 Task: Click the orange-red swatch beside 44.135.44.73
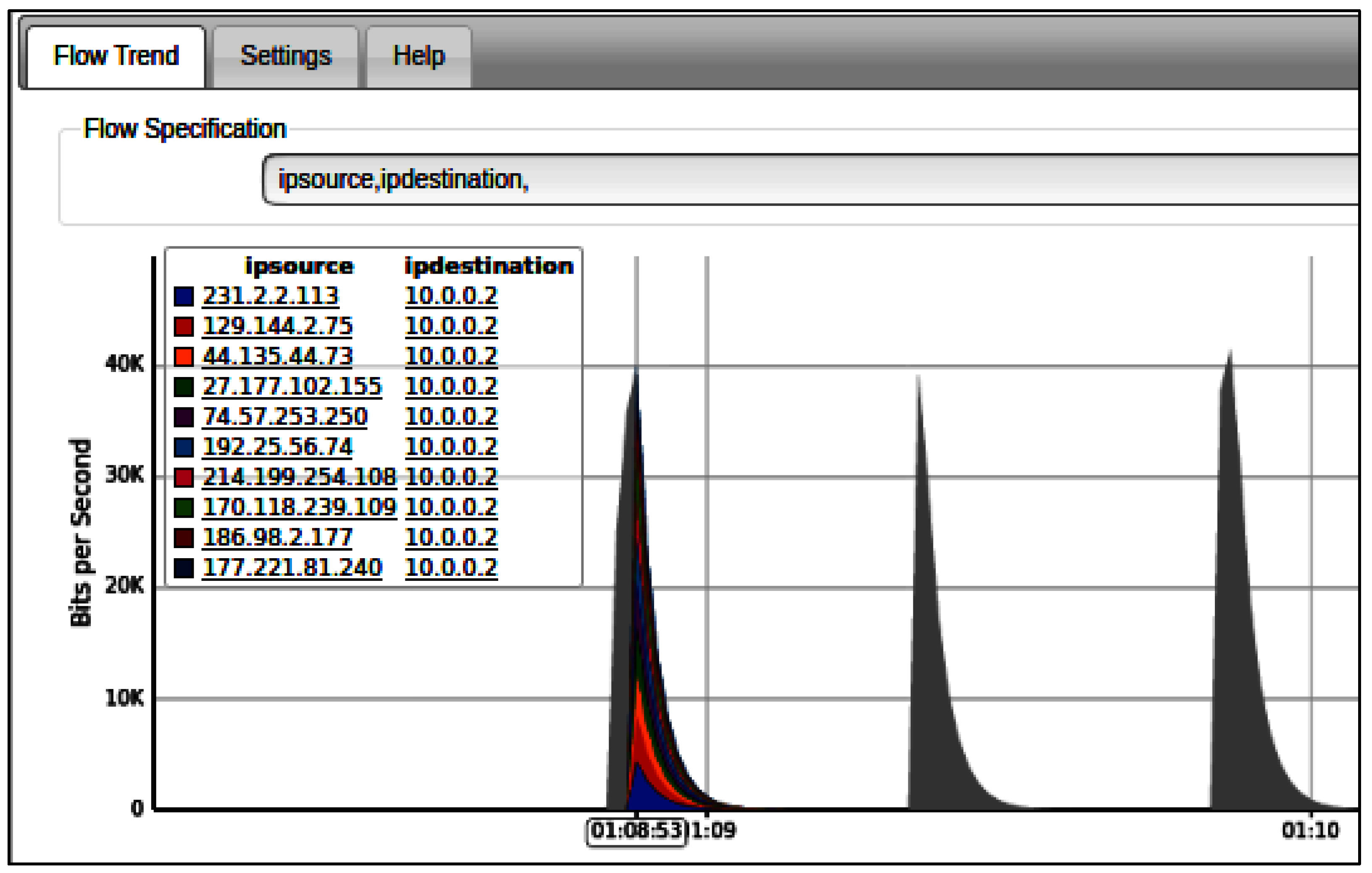[184, 357]
